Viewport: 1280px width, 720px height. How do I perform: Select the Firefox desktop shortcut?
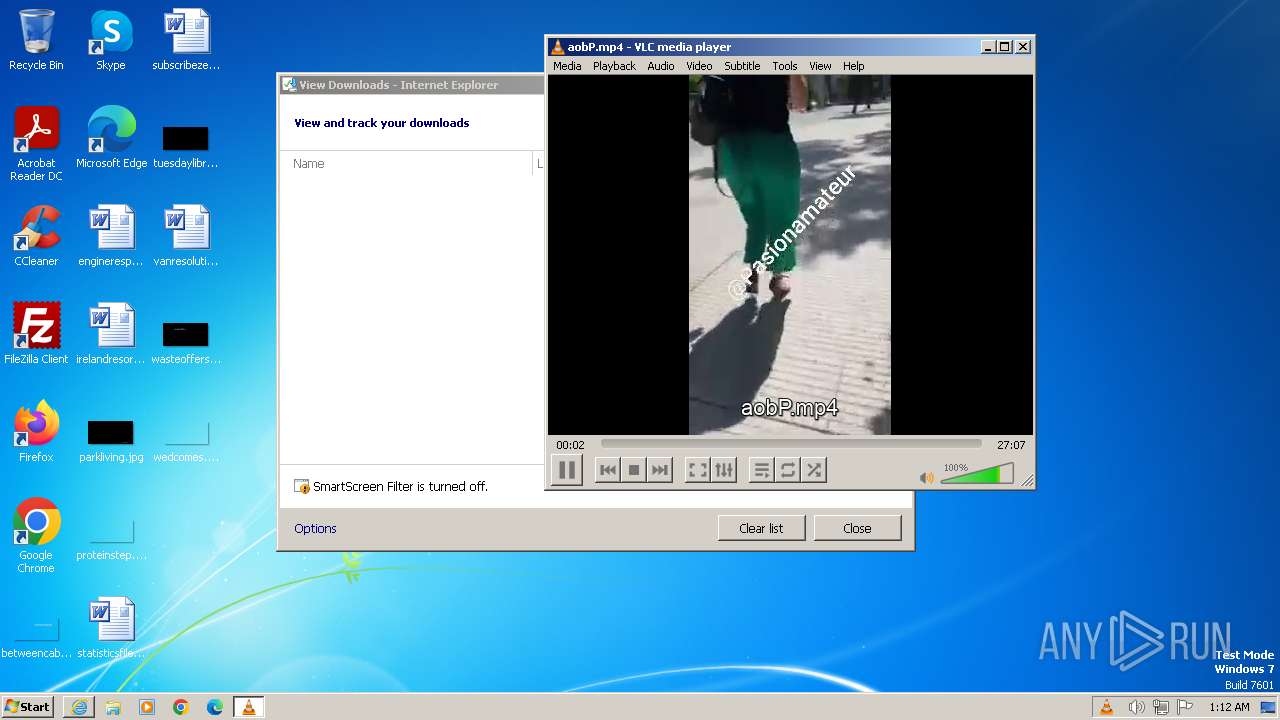36,432
